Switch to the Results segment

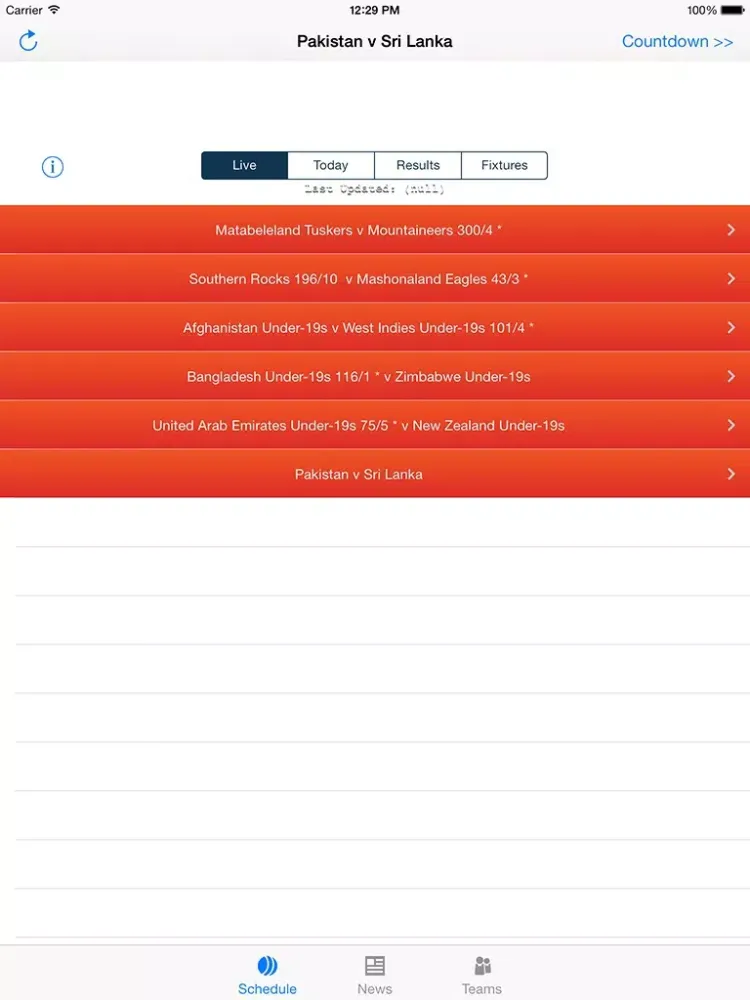click(418, 166)
